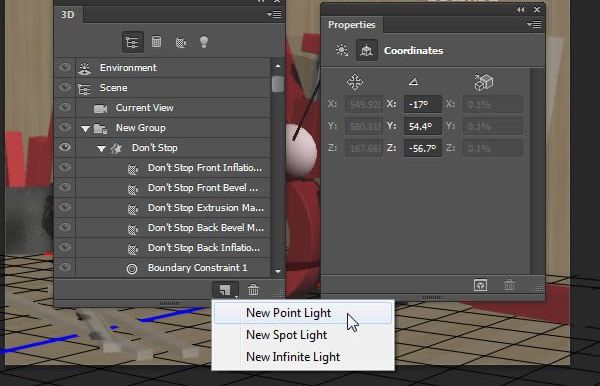Collapse the New Group folder
Screen dimensions: 600x386
(x=85, y=129)
